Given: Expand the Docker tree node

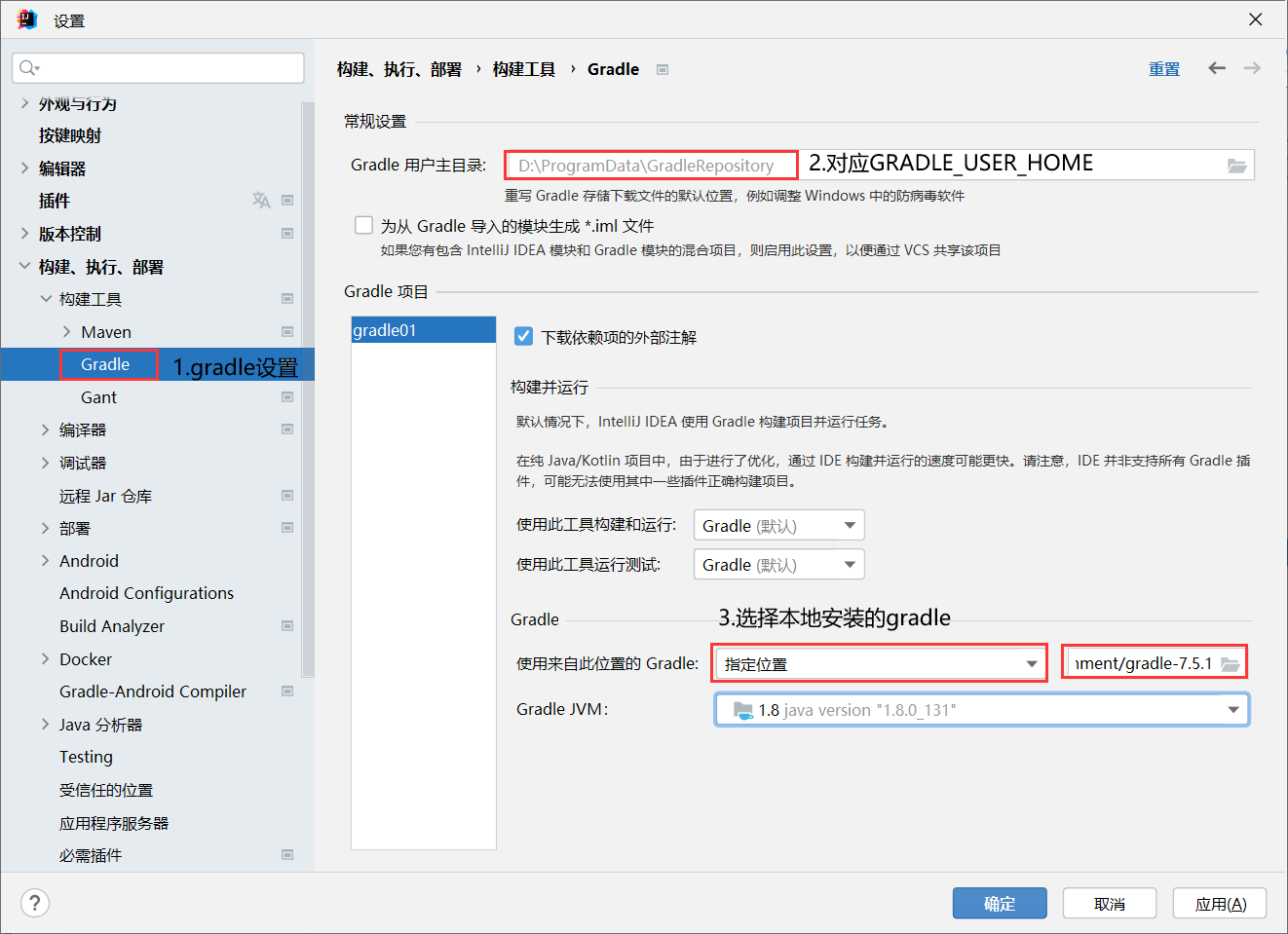Looking at the screenshot, I should [46, 659].
